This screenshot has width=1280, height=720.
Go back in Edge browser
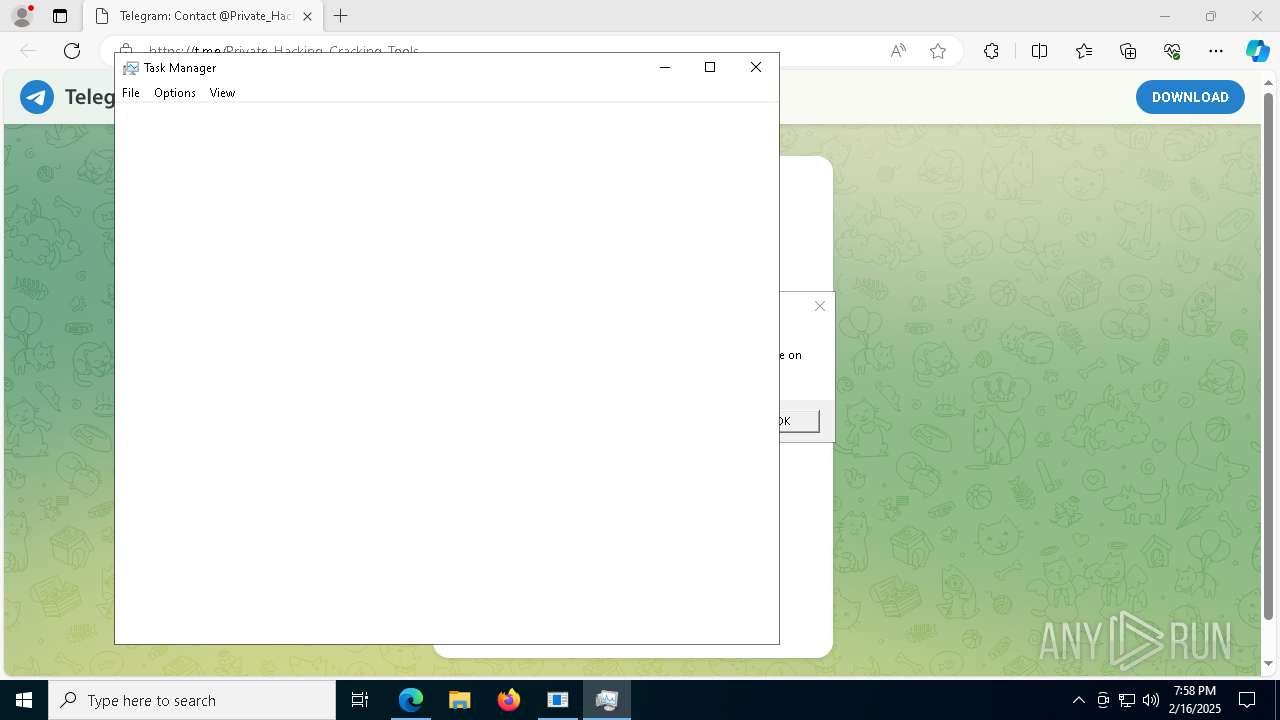[28, 51]
